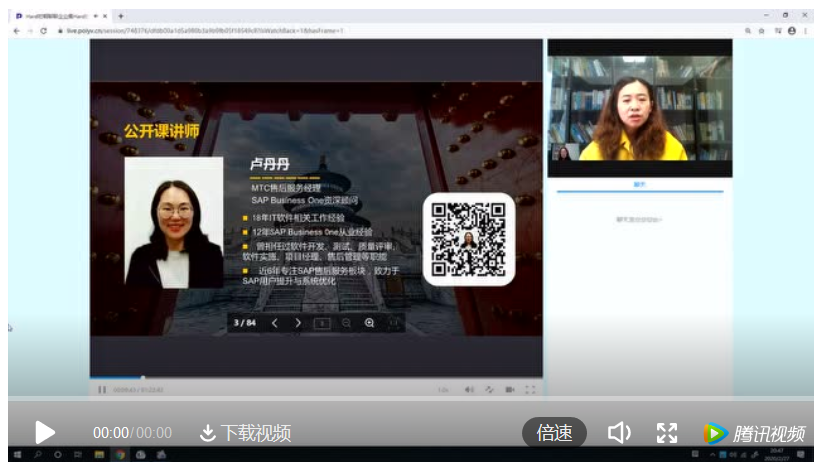The width and height of the screenshot is (817, 471).
Task: Click the address bar zoom magnifier icon
Action: coord(748,31)
